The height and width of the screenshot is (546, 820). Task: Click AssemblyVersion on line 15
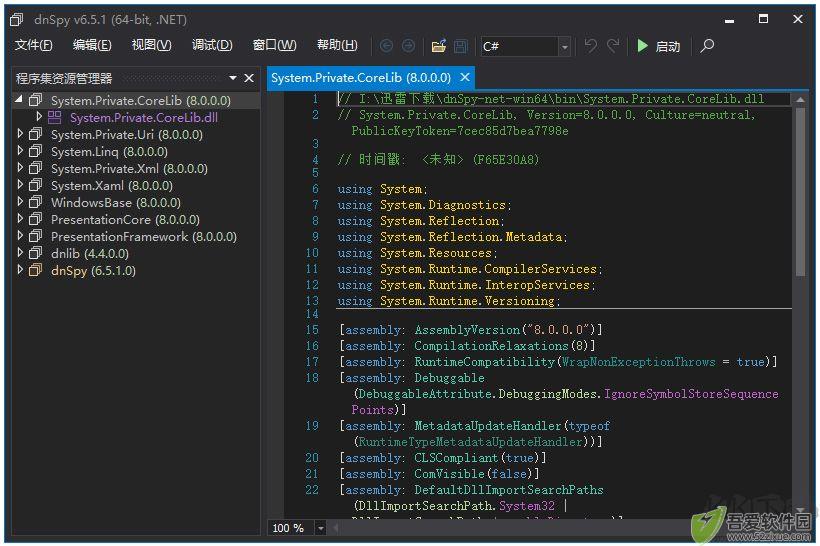[x=468, y=330]
